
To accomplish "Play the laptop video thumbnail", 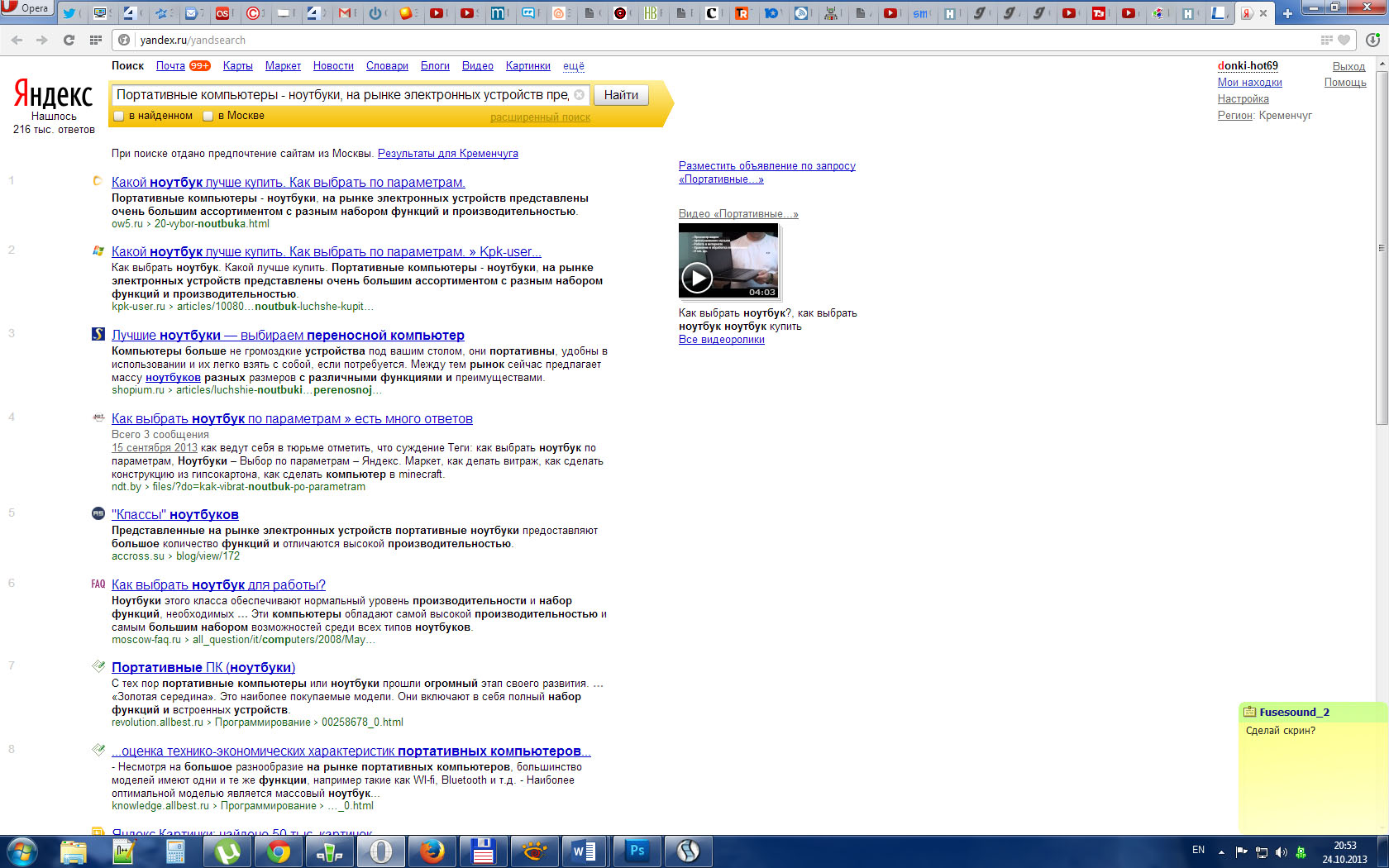I will (x=728, y=261).
